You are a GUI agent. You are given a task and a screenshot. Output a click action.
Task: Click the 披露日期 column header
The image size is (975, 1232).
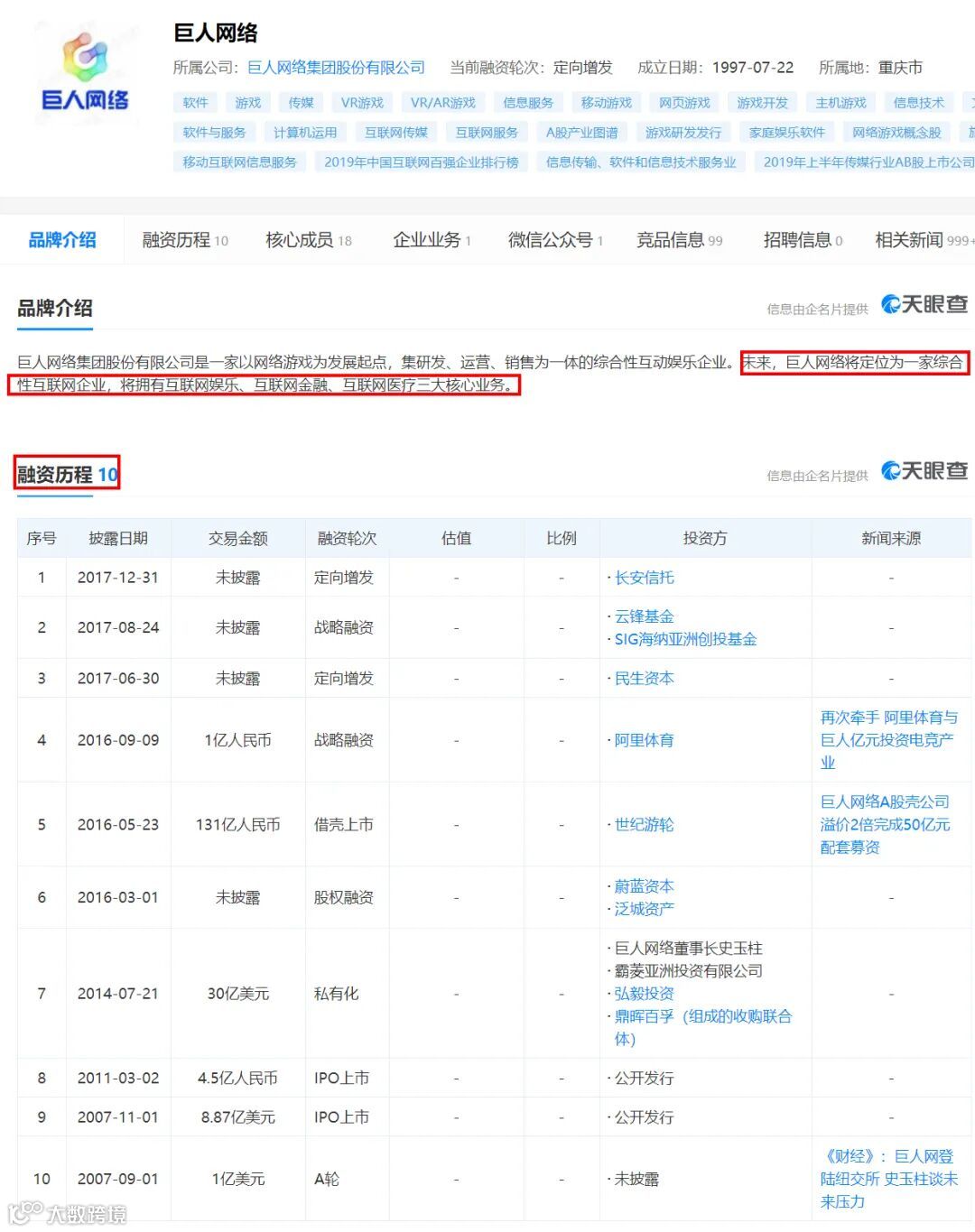click(x=118, y=539)
